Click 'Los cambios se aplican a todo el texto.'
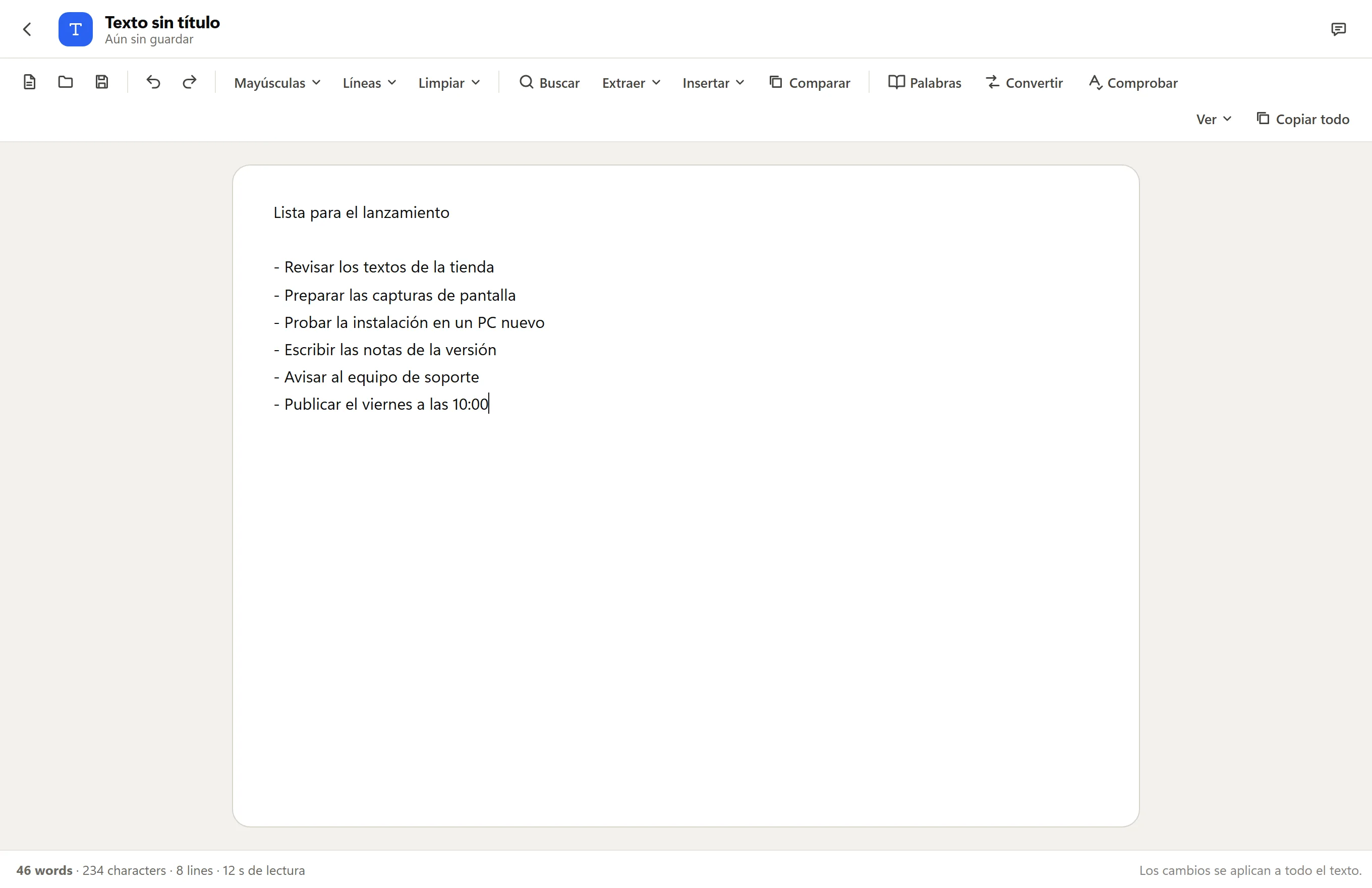Image resolution: width=1372 pixels, height=888 pixels. (x=1250, y=870)
